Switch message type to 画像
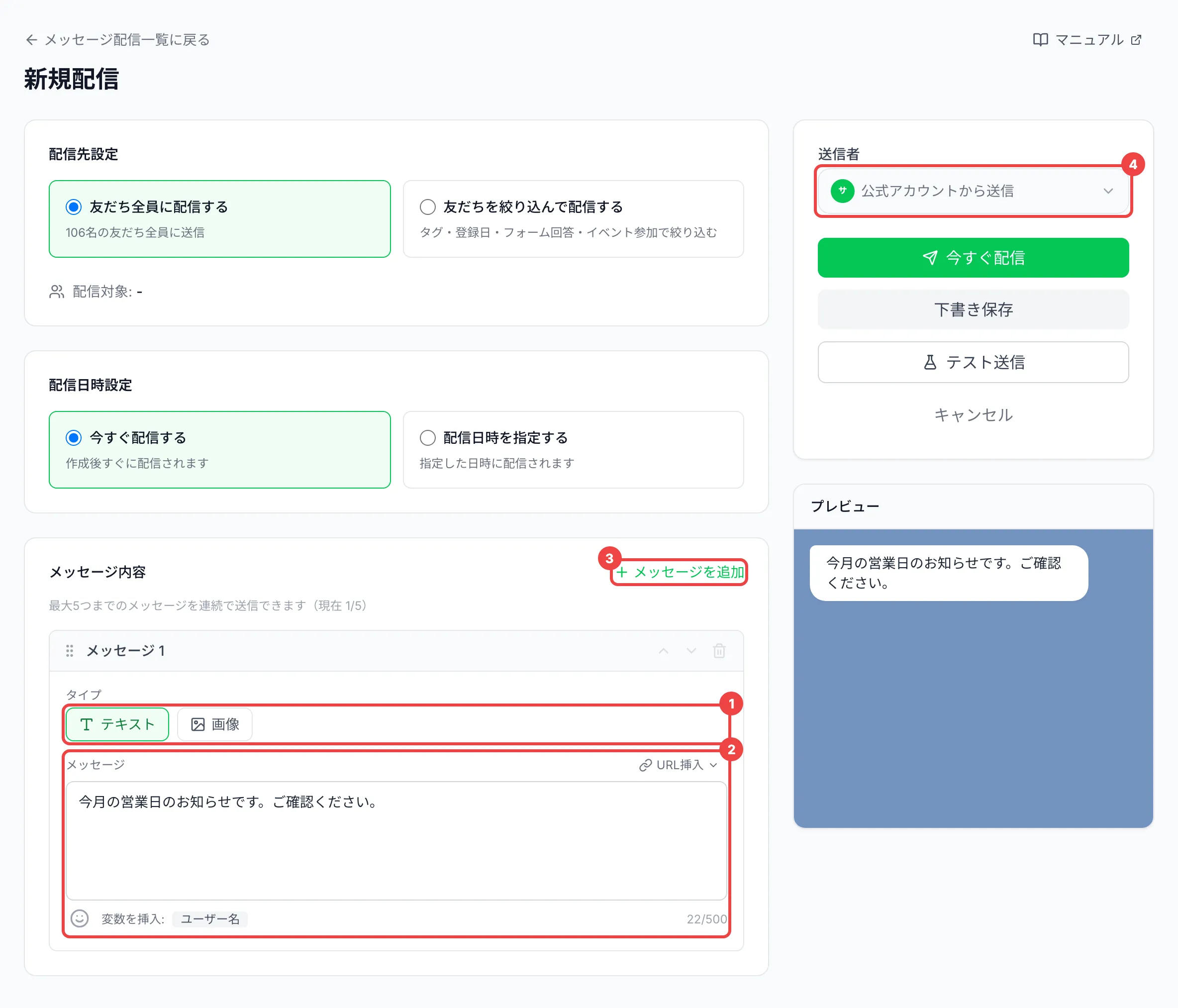Viewport: 1178px width, 1008px height. 215,724
